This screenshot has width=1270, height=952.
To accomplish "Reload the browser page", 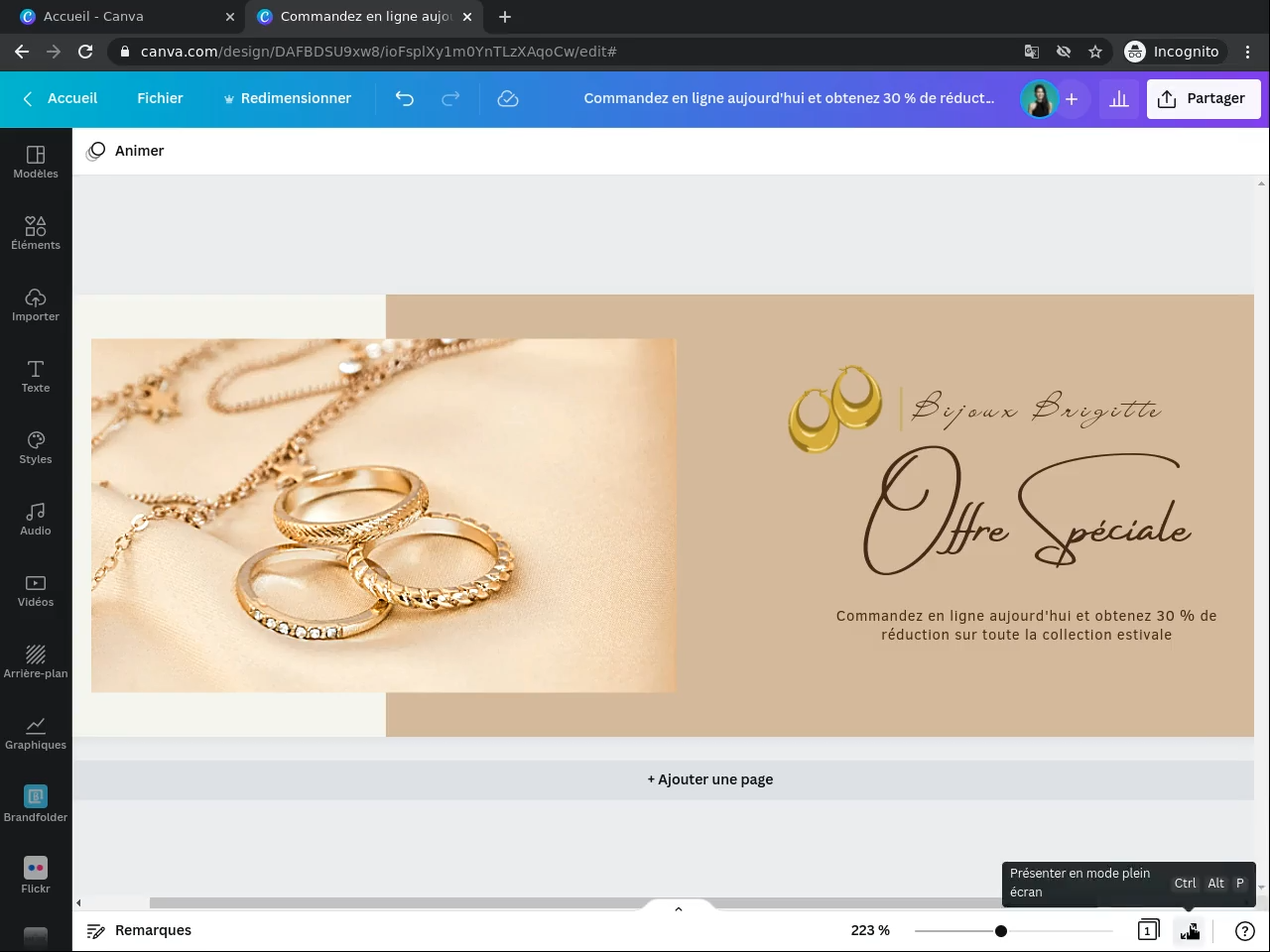I will [x=85, y=52].
